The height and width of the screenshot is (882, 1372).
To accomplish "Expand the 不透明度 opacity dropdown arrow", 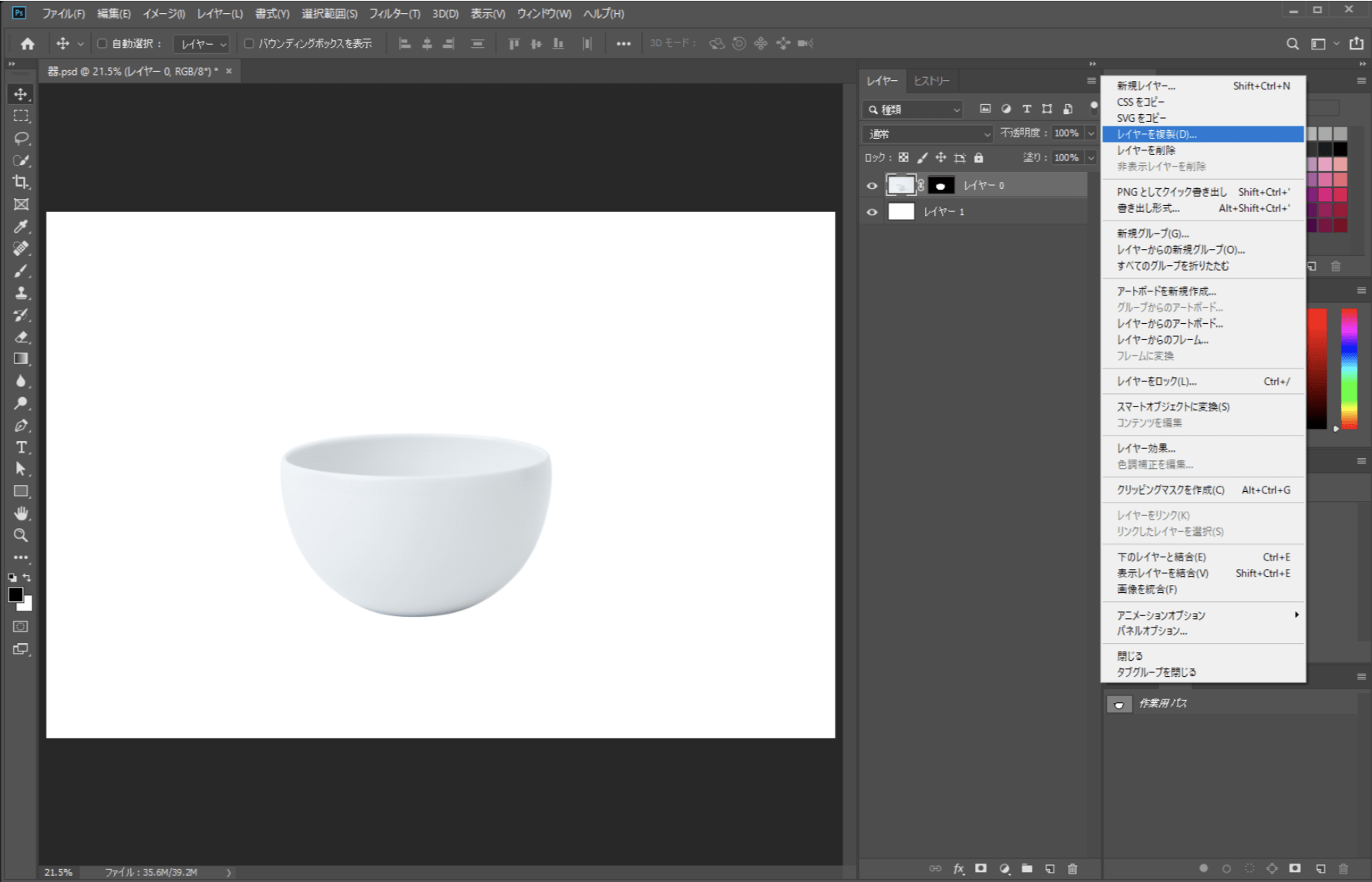I will [x=1091, y=133].
